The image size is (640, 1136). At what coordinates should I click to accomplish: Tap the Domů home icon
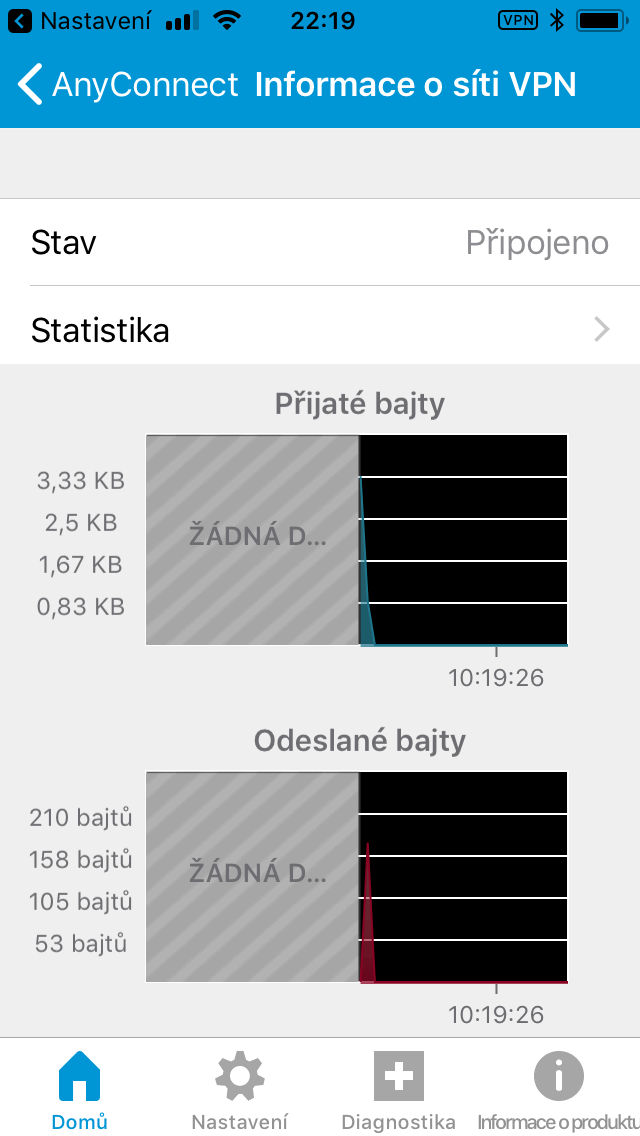click(80, 1078)
